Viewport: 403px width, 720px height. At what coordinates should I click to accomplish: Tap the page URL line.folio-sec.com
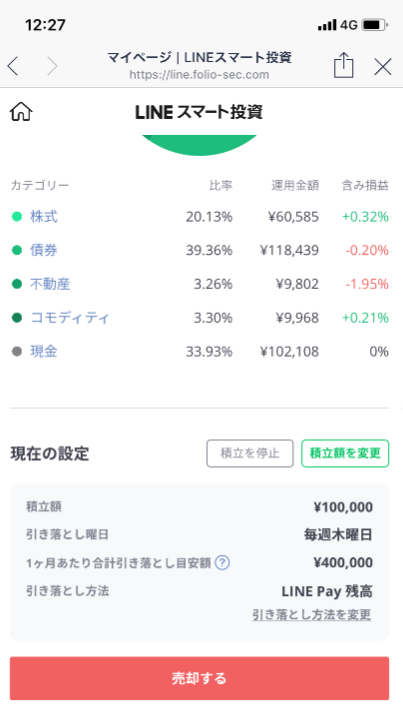click(x=199, y=74)
